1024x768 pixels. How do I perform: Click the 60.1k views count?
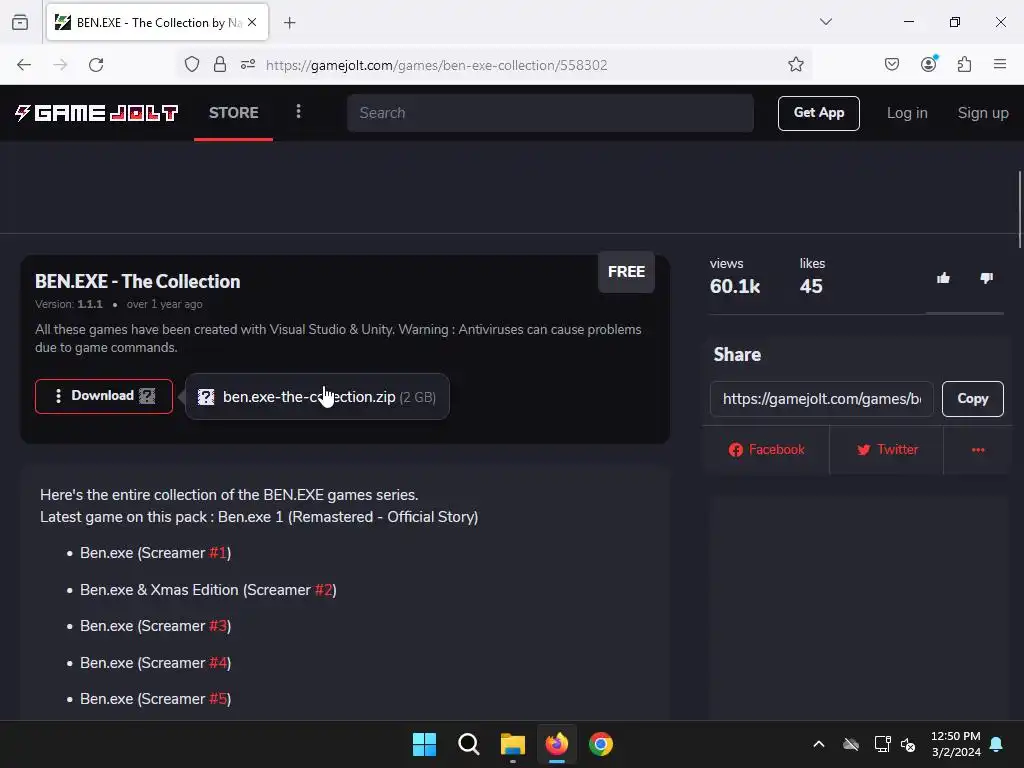click(735, 286)
